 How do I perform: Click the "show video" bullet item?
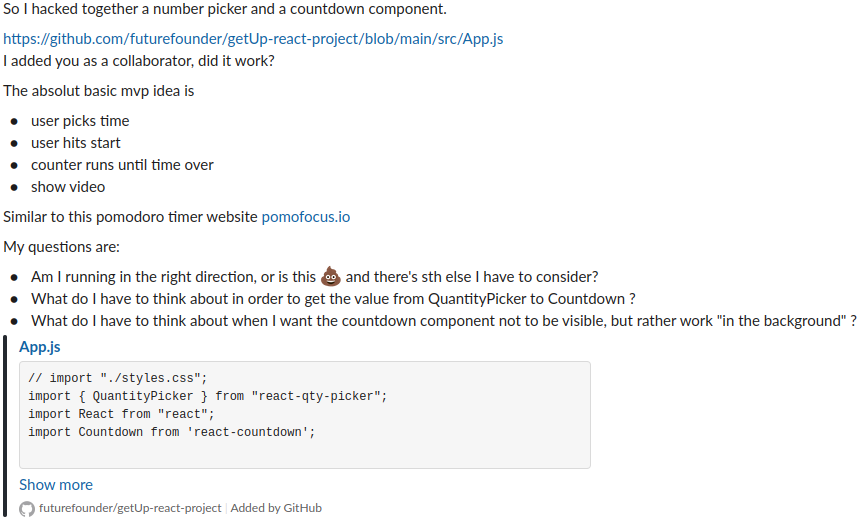[68, 187]
